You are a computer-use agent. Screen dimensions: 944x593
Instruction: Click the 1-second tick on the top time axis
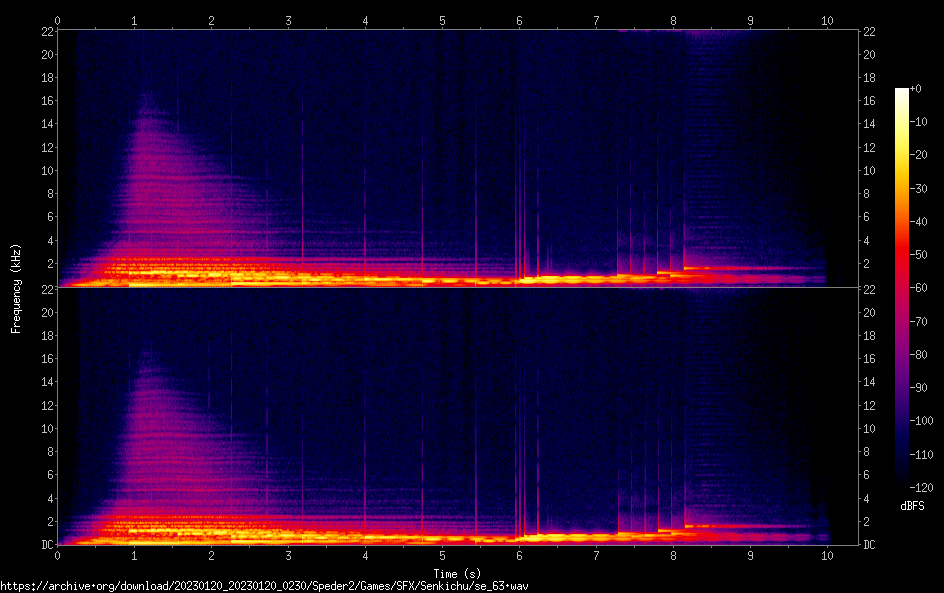pos(134,20)
